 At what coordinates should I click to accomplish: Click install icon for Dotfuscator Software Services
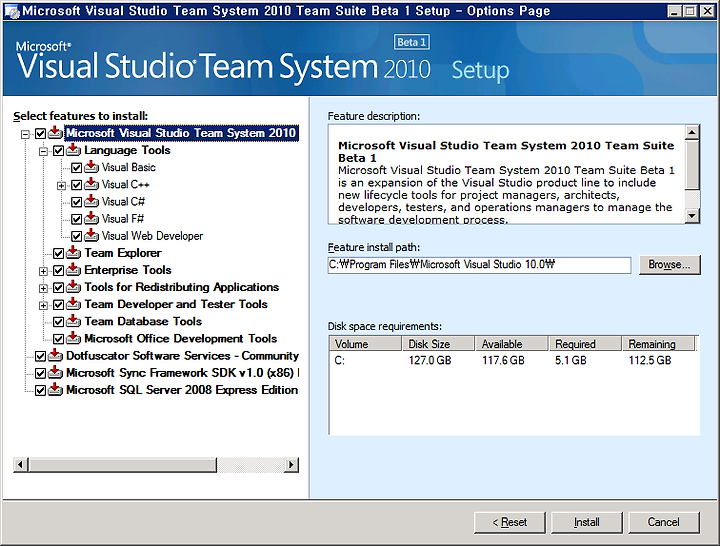[55, 355]
